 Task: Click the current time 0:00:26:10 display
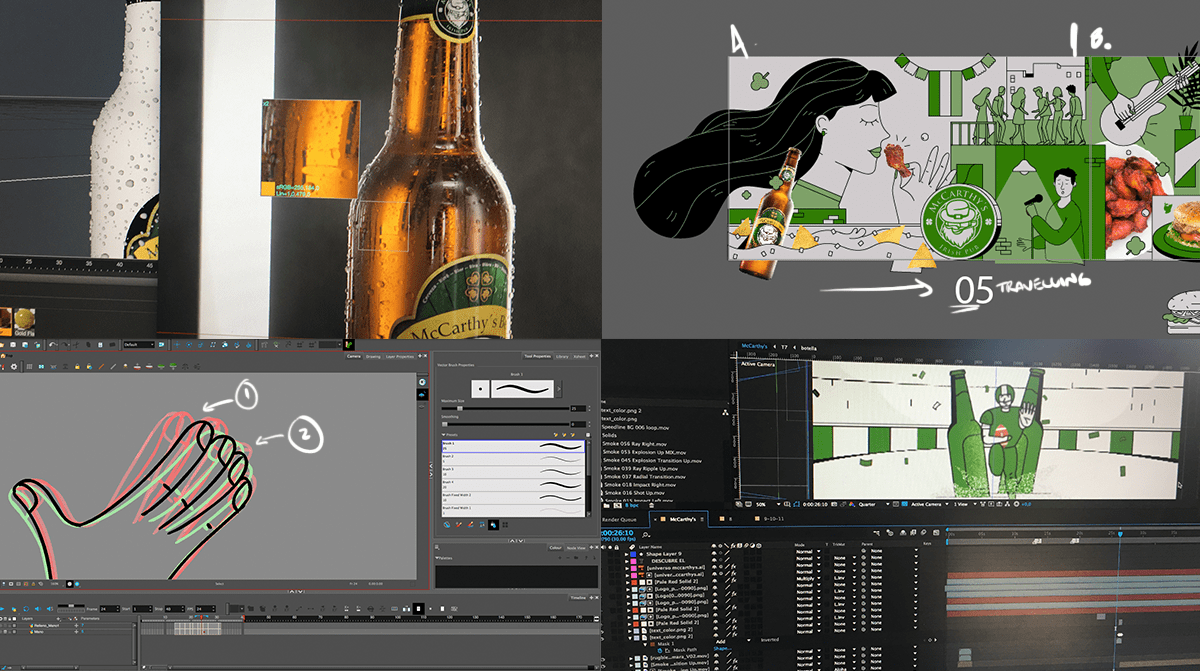click(617, 533)
